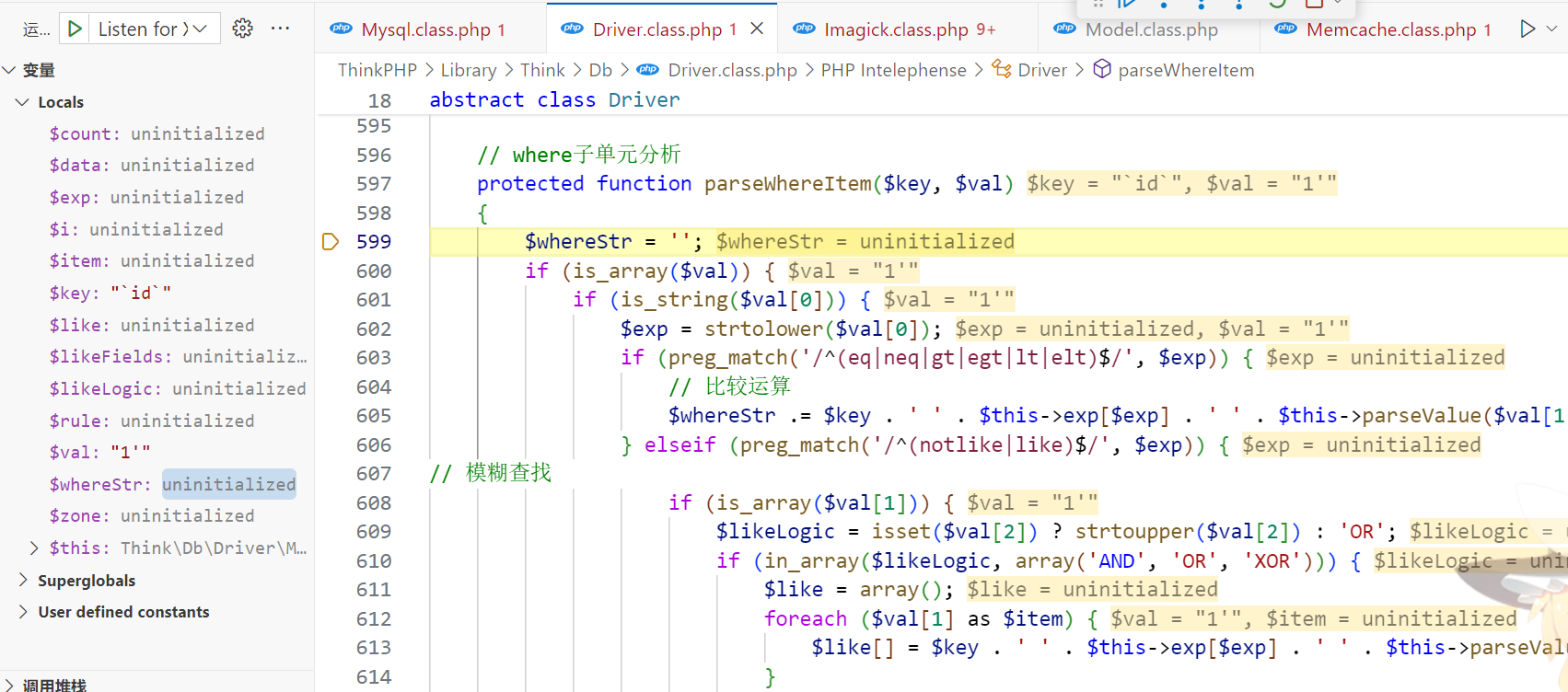Collapse the Locals variable scope
1568x692 pixels.
click(x=23, y=102)
